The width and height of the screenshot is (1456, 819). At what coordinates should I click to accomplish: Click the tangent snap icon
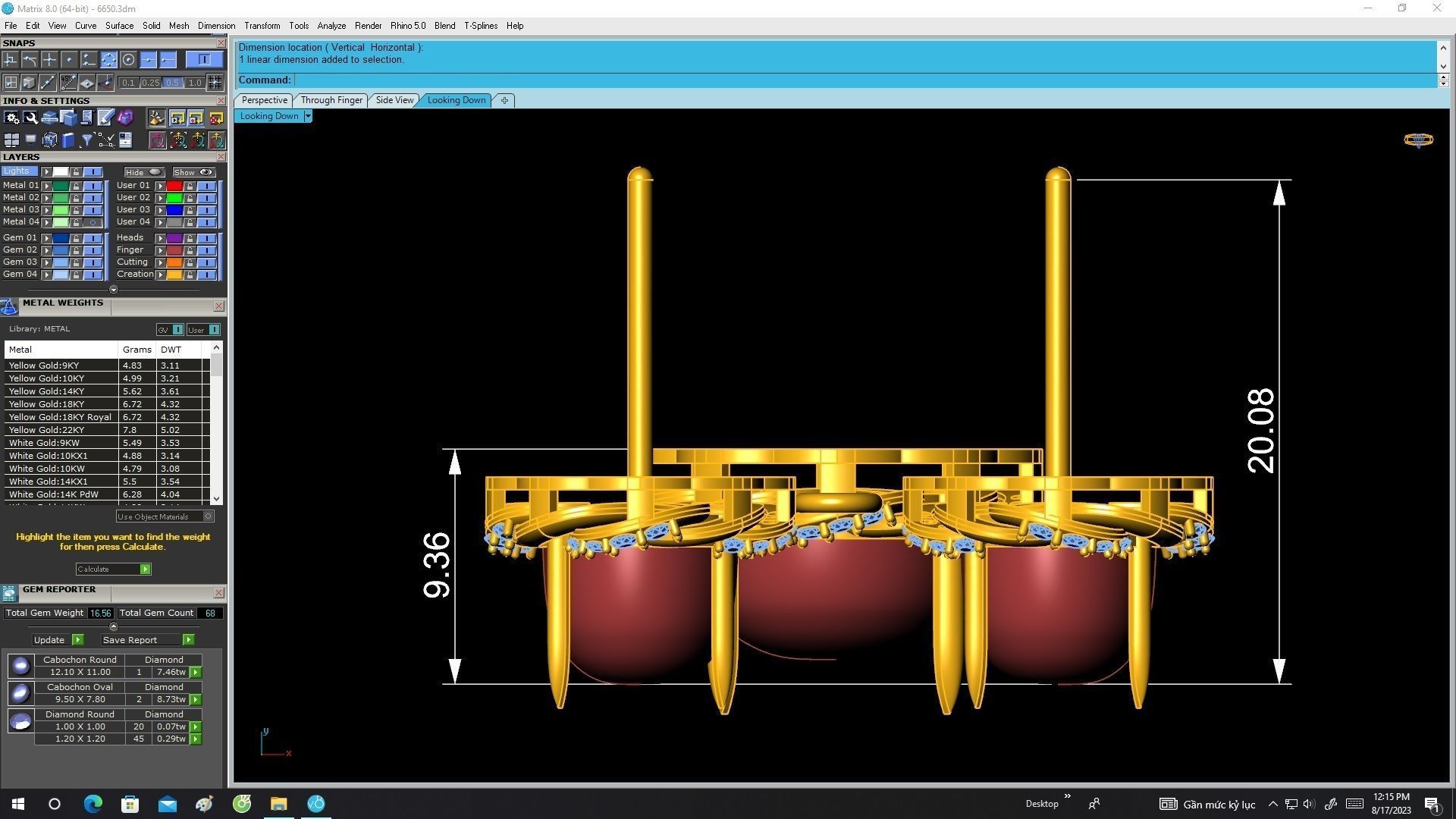30,60
